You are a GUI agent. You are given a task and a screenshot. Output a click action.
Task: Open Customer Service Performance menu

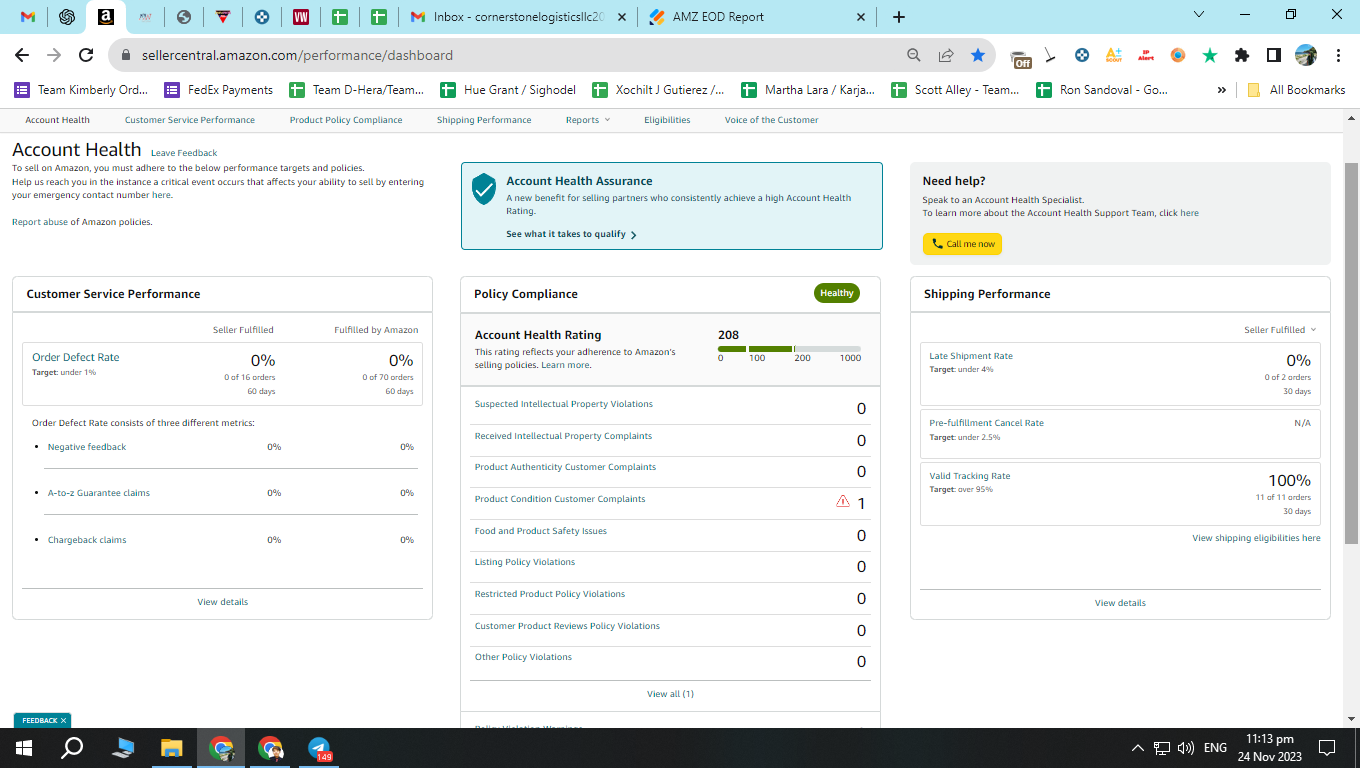[x=190, y=120]
